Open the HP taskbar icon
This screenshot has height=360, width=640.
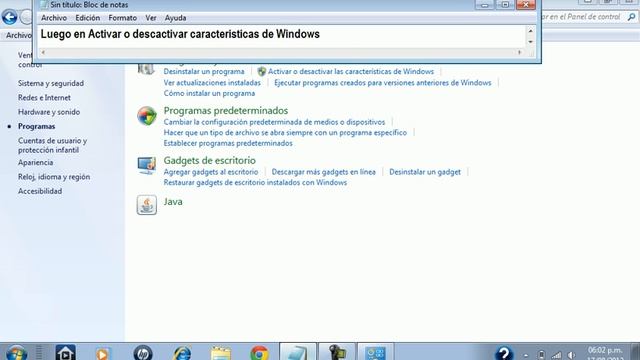143,353
